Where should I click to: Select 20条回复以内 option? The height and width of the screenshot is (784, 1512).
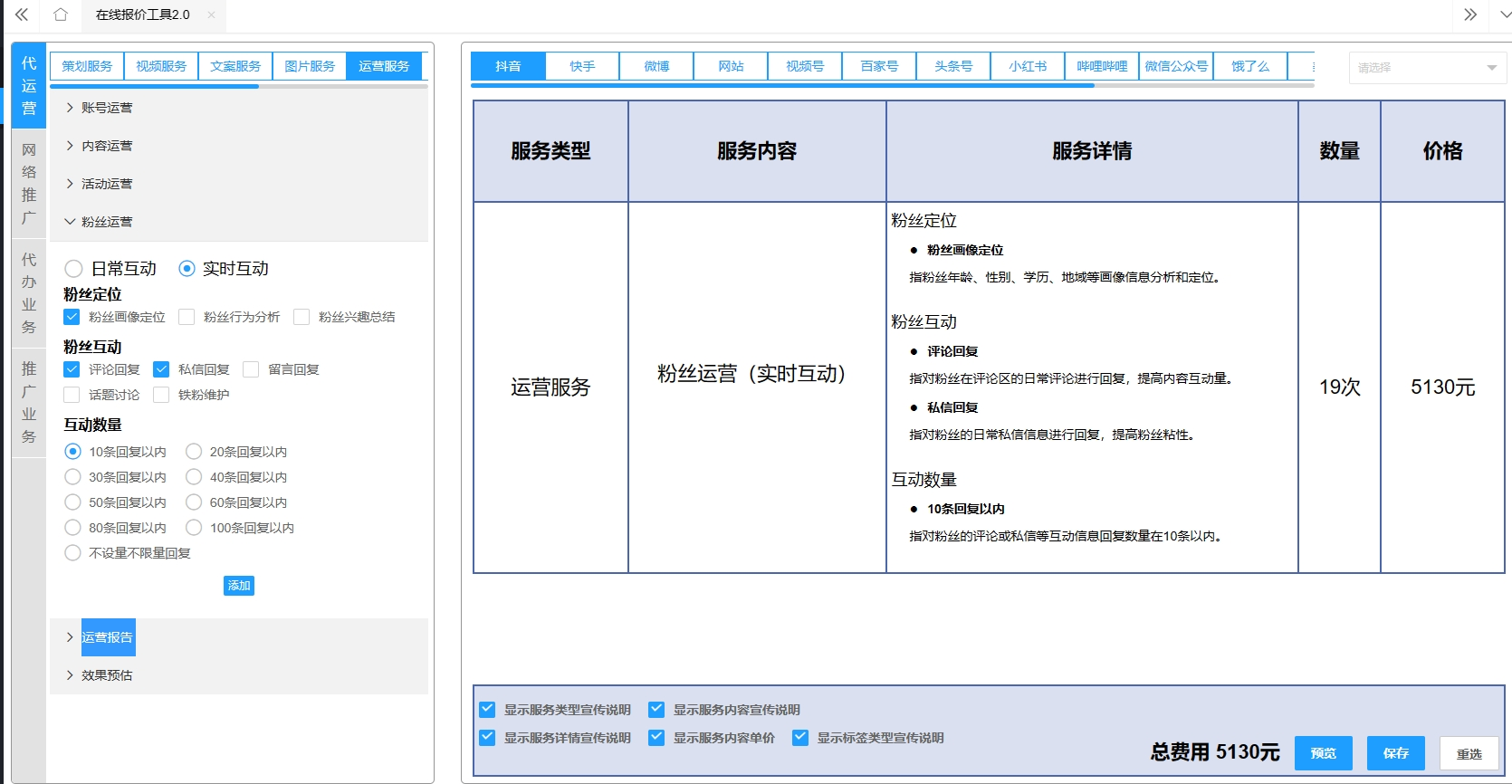click(x=194, y=452)
